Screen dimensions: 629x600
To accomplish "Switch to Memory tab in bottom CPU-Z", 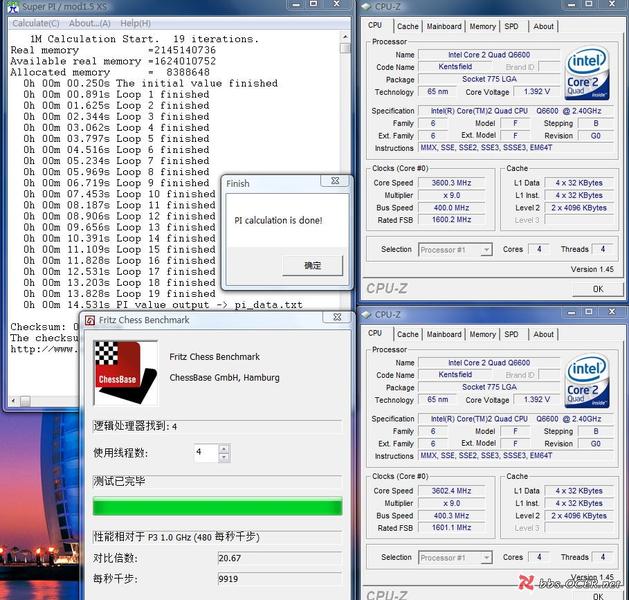I will point(482,334).
